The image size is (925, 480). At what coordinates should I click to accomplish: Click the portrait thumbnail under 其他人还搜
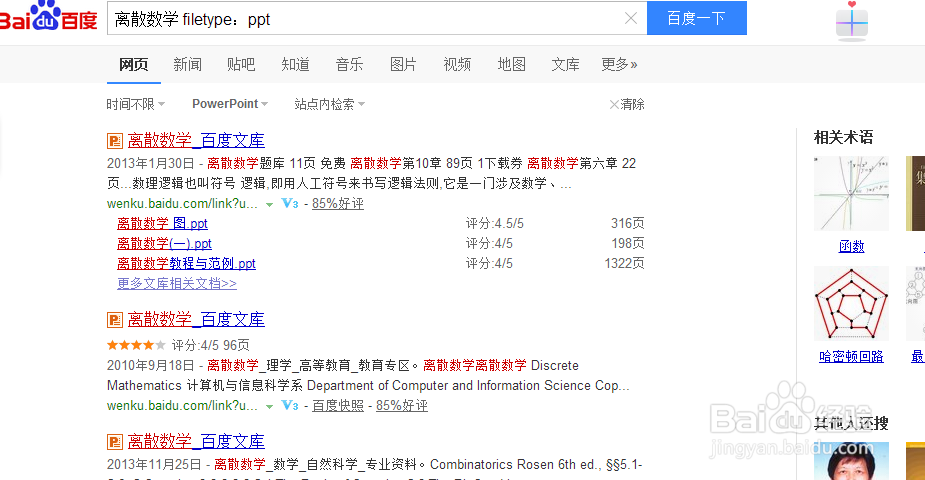coord(851,461)
